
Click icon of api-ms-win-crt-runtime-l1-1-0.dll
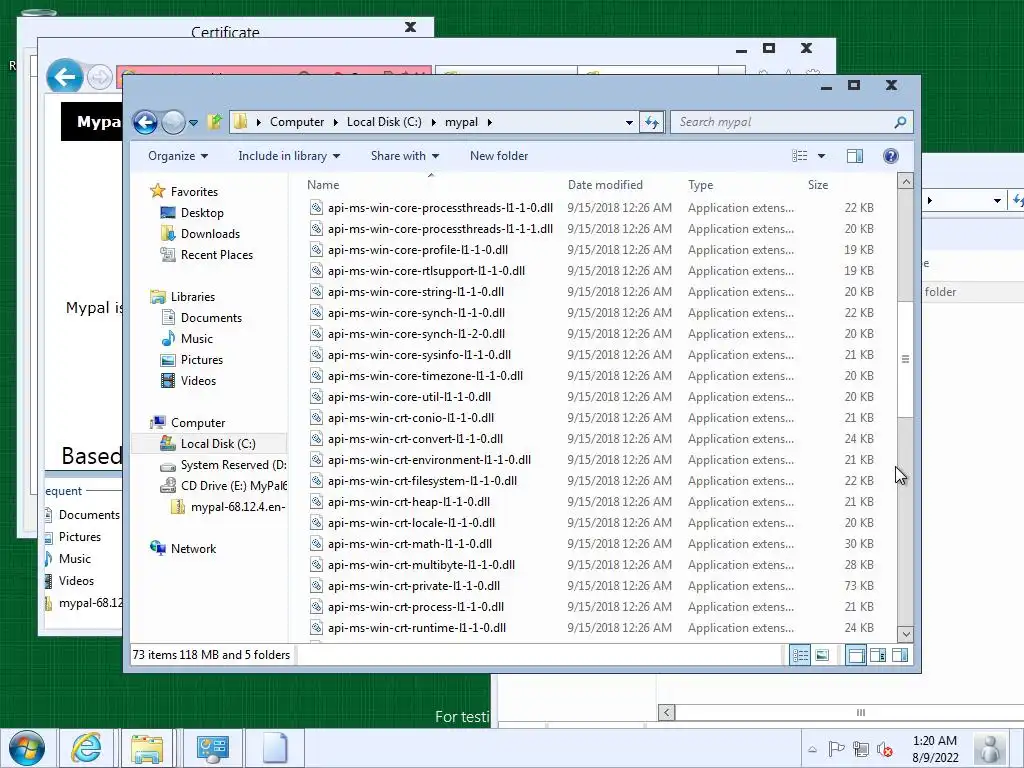316,628
